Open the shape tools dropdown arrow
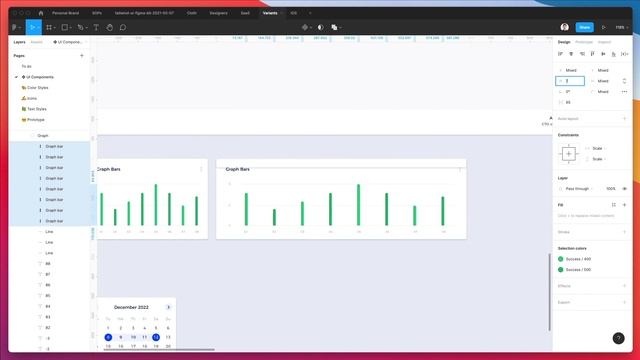The width and height of the screenshot is (640, 360). [x=71, y=28]
